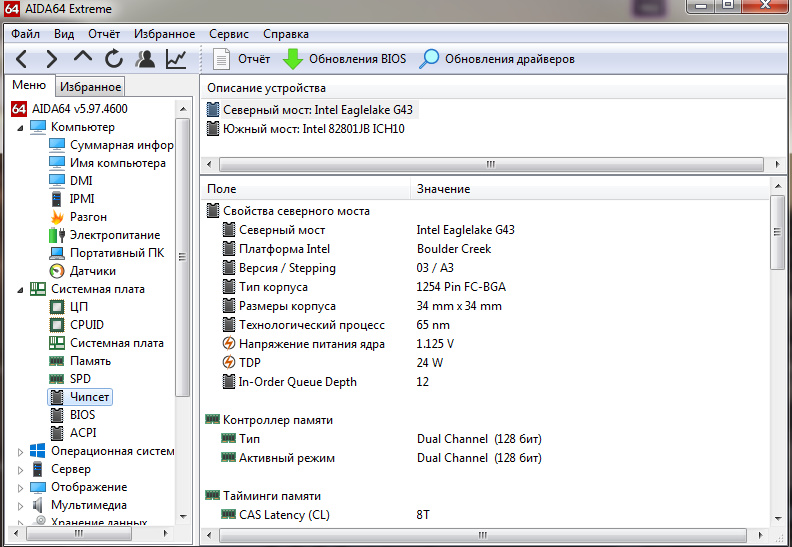Refresh the current page icon

[114, 59]
